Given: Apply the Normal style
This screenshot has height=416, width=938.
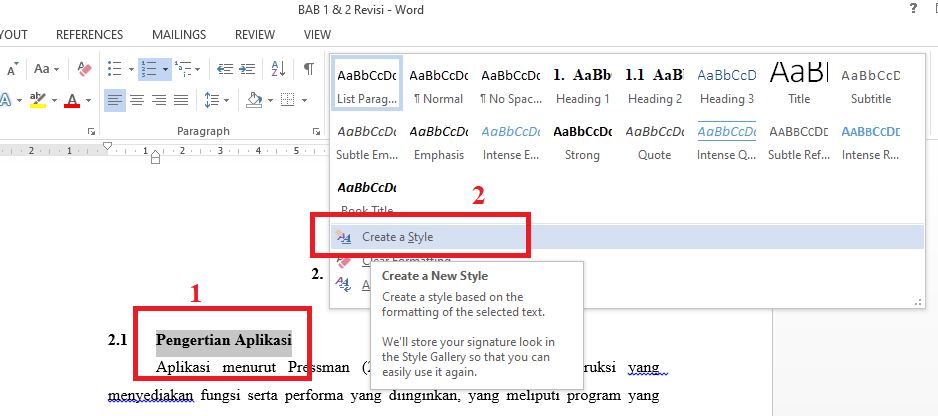Looking at the screenshot, I should pyautogui.click(x=439, y=84).
